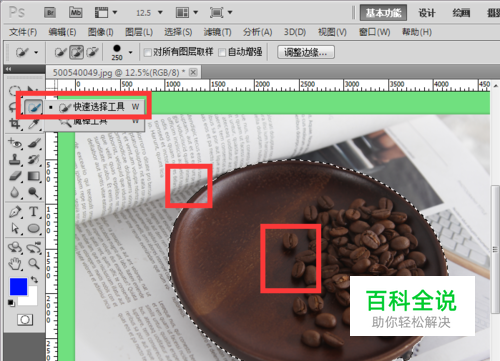This screenshot has width=500, height=361.
Task: Select the Brush tool
Action: point(34,143)
